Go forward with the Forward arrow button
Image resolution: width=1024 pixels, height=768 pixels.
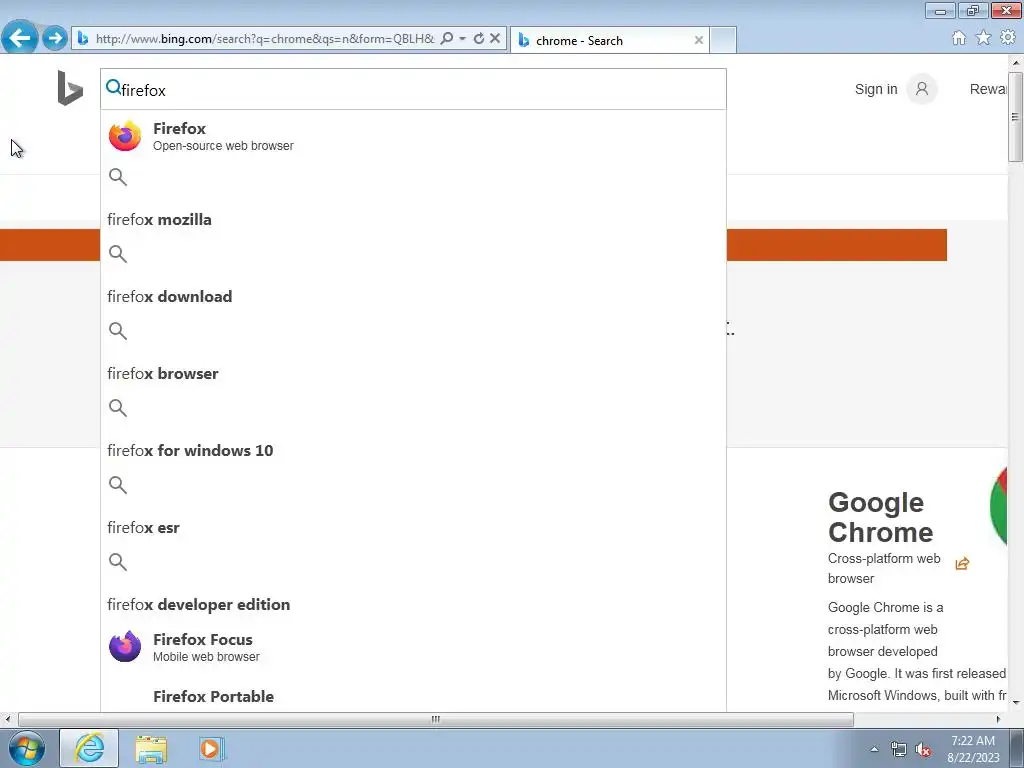click(55, 38)
